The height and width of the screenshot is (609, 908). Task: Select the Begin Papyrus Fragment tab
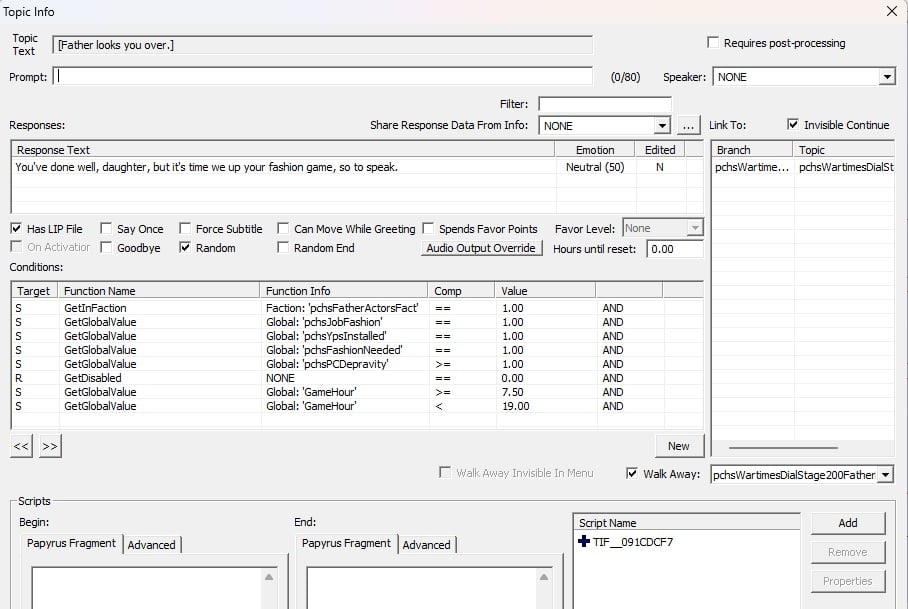click(x=71, y=544)
